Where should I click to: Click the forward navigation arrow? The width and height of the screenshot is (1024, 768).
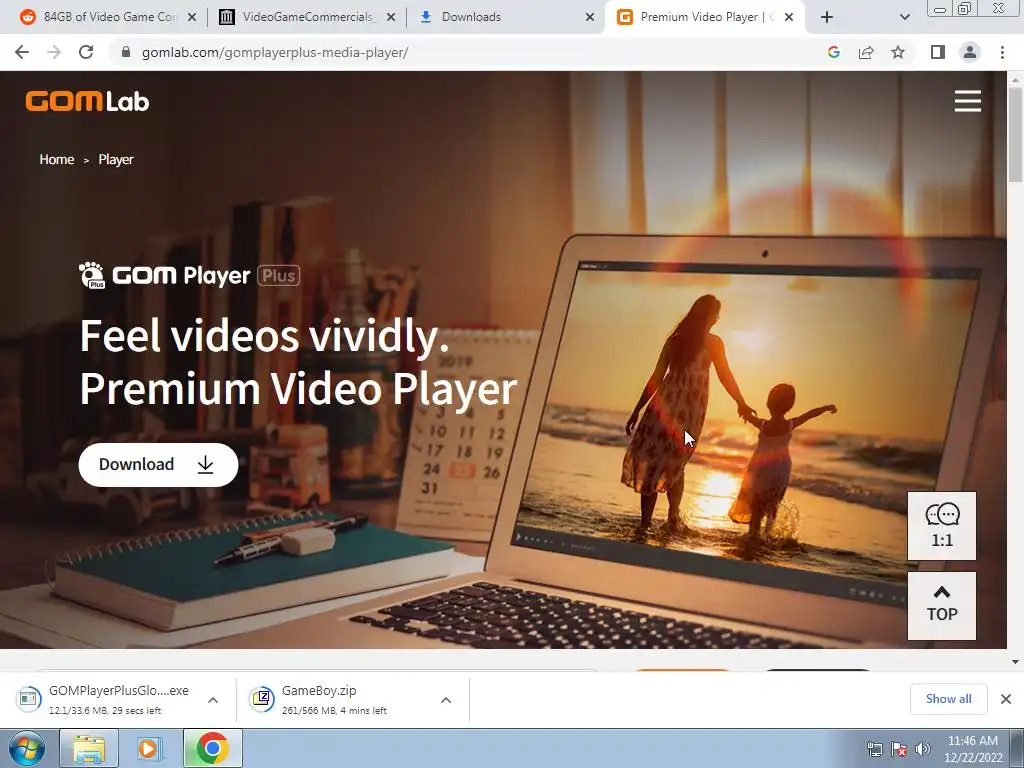click(54, 52)
